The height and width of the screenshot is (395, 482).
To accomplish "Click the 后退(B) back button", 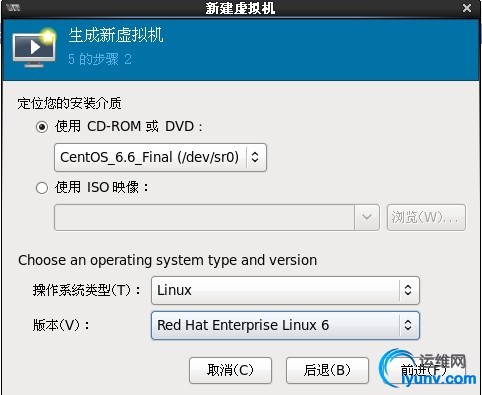I will [x=327, y=370].
